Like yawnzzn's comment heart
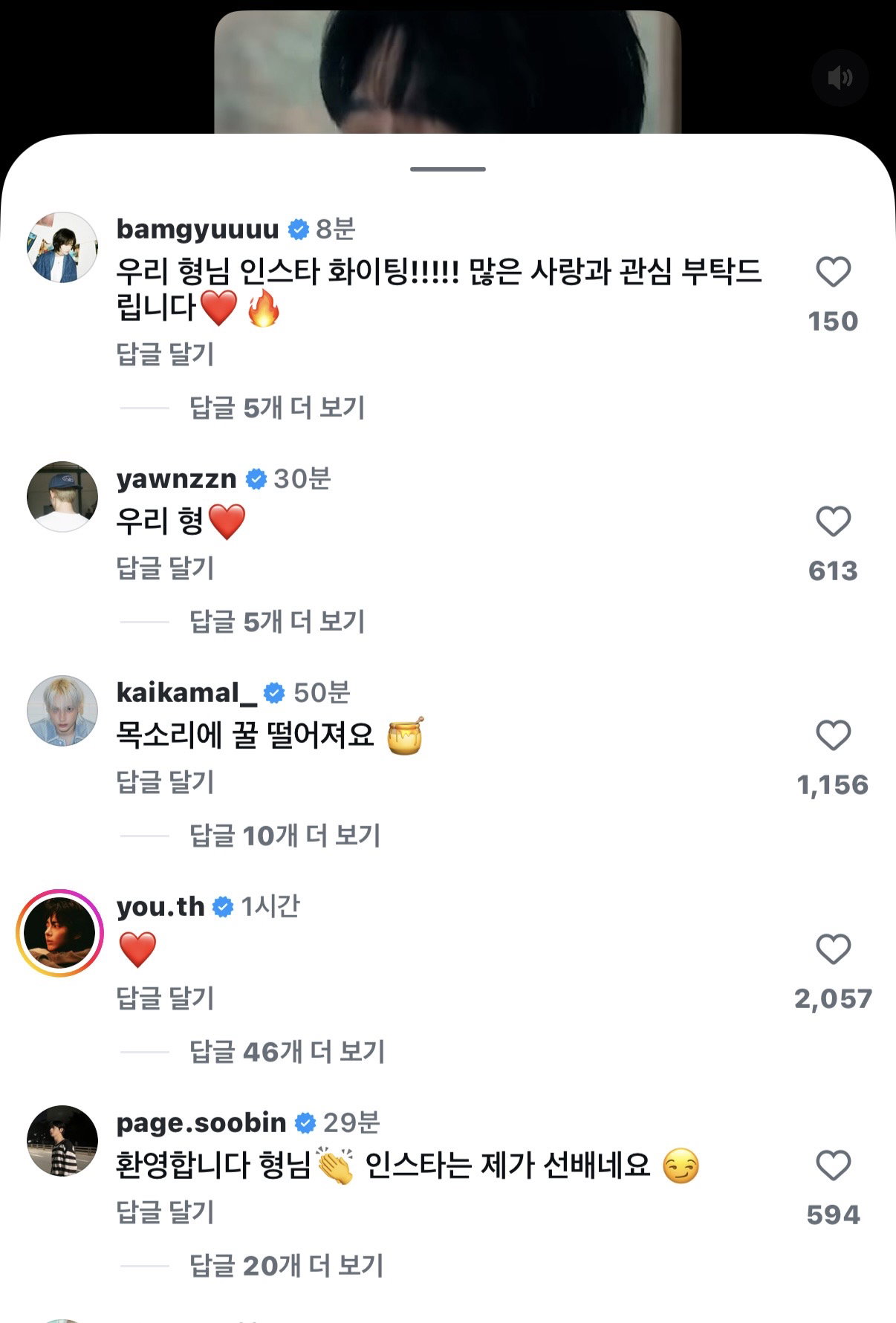 click(x=833, y=521)
